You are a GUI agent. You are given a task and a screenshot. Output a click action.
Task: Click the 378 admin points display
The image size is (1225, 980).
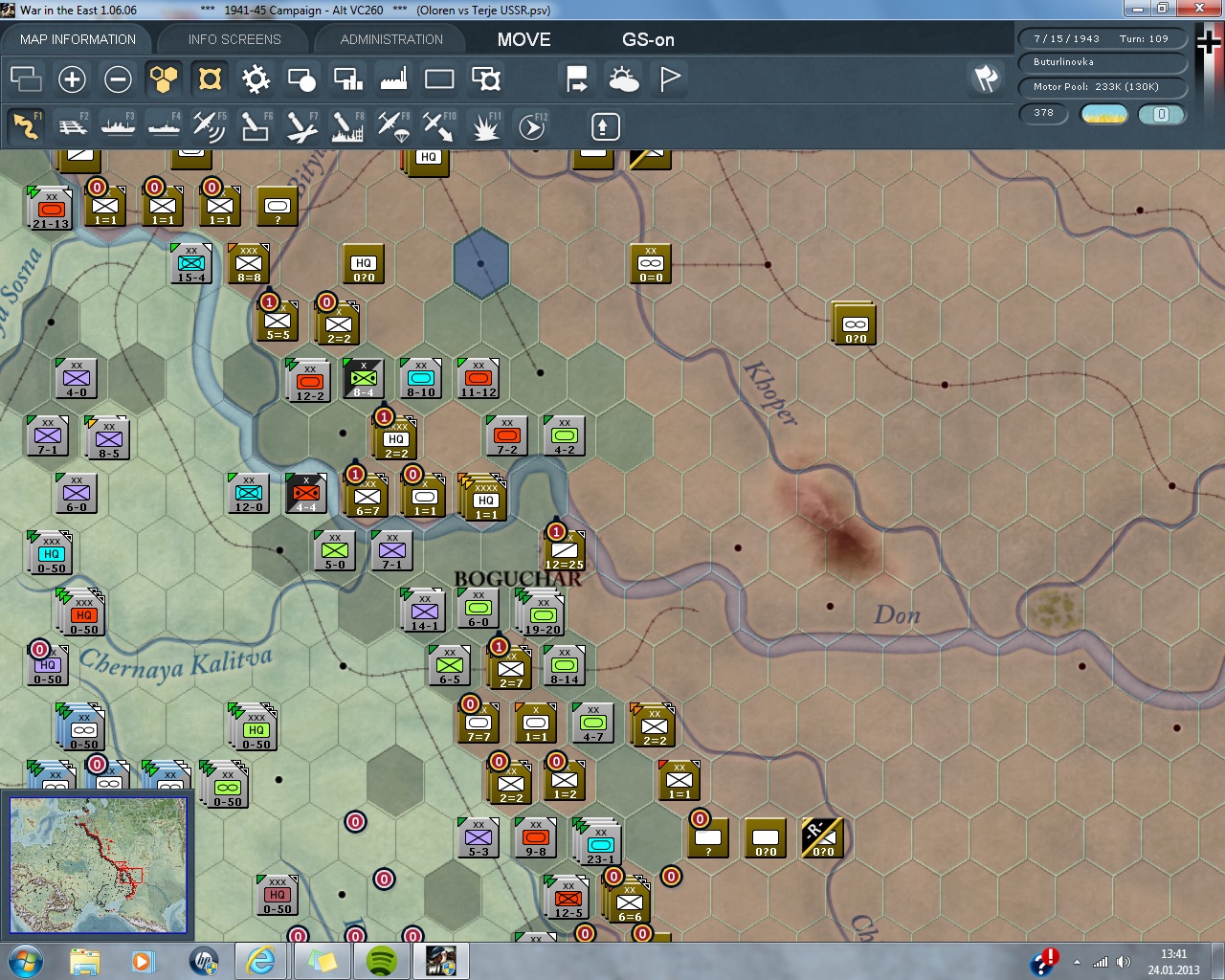[x=1043, y=113]
